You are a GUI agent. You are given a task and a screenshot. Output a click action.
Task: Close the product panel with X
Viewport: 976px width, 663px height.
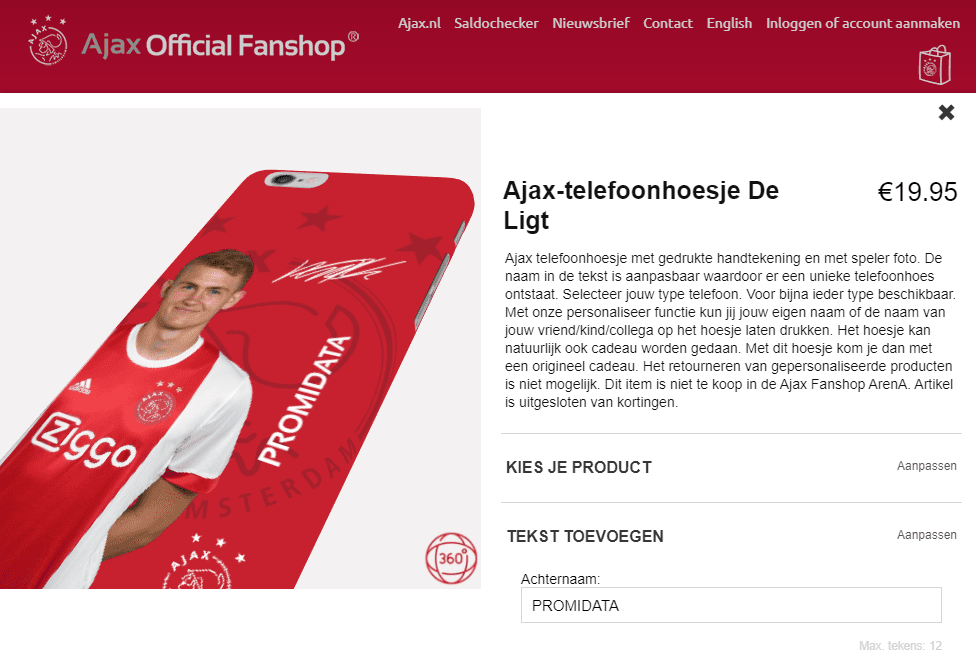coord(946,112)
